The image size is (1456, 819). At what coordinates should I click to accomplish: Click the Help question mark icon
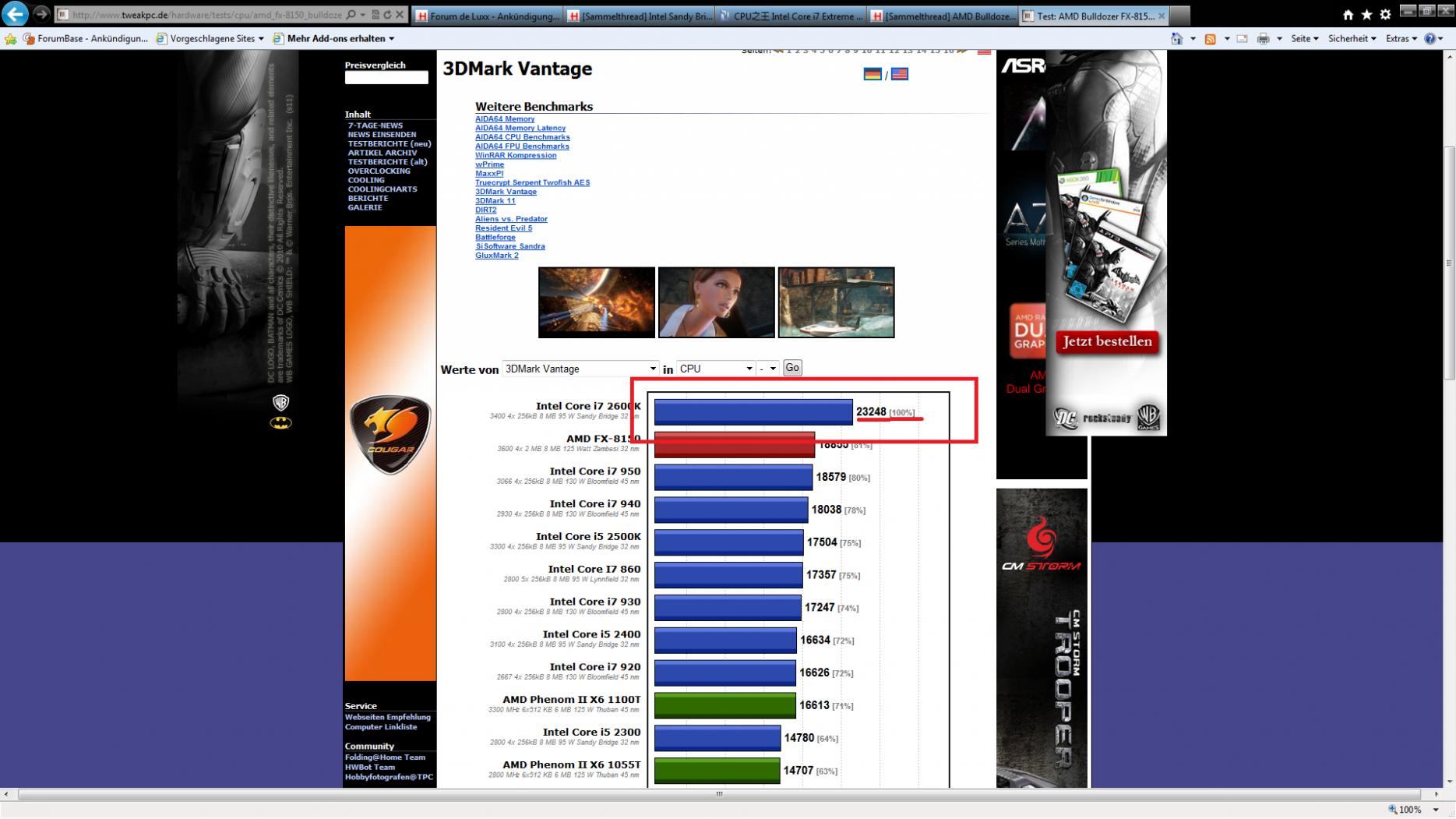pyautogui.click(x=1430, y=38)
